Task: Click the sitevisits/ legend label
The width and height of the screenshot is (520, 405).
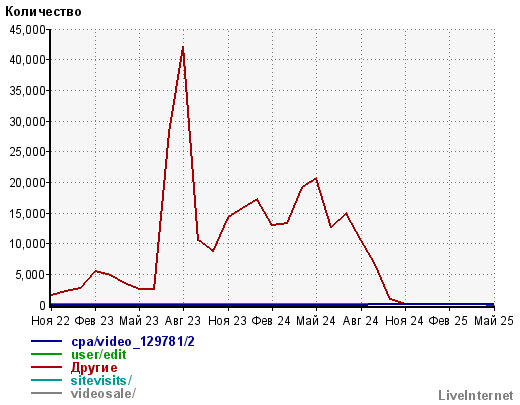Action: (x=101, y=380)
